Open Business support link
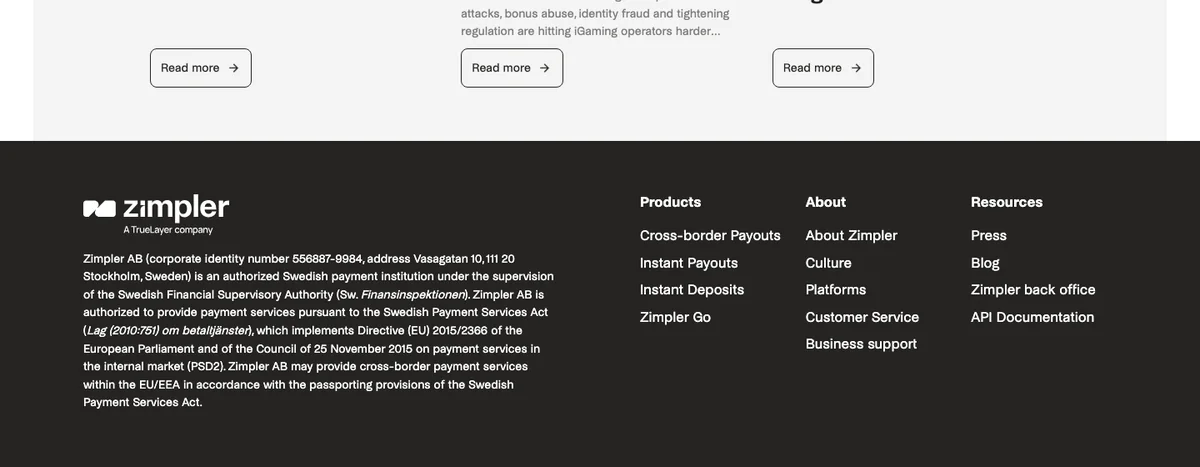 click(x=861, y=344)
